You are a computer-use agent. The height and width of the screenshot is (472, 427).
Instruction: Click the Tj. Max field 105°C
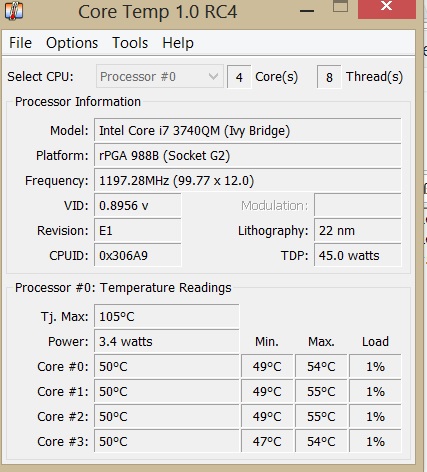167,316
